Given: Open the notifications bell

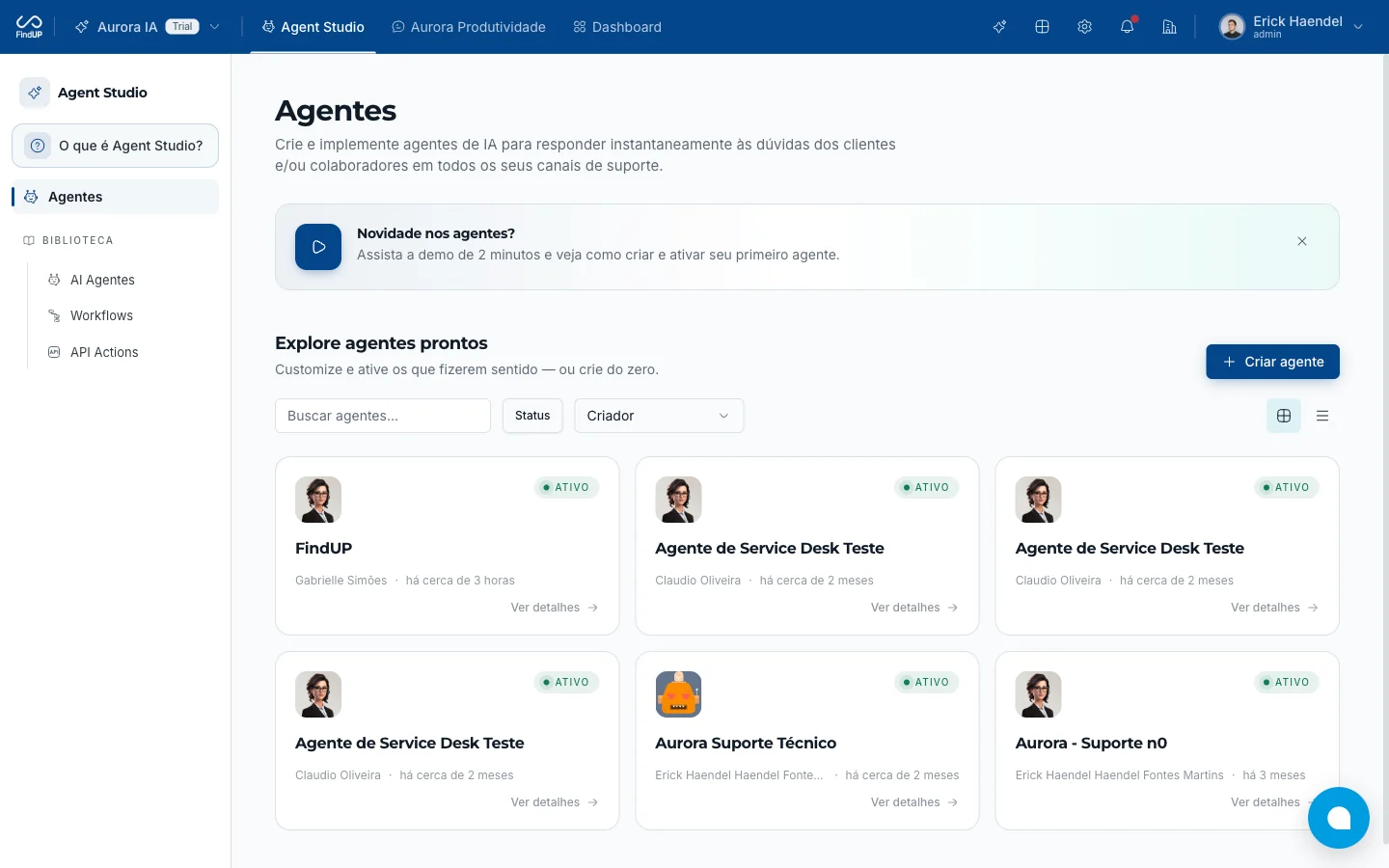Looking at the screenshot, I should (1127, 27).
